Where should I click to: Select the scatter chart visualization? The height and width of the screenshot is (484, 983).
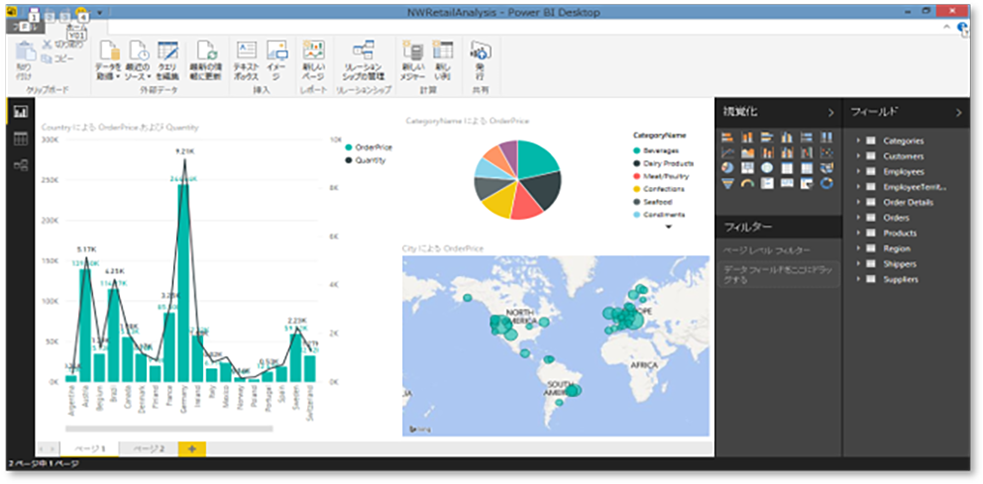[x=827, y=152]
